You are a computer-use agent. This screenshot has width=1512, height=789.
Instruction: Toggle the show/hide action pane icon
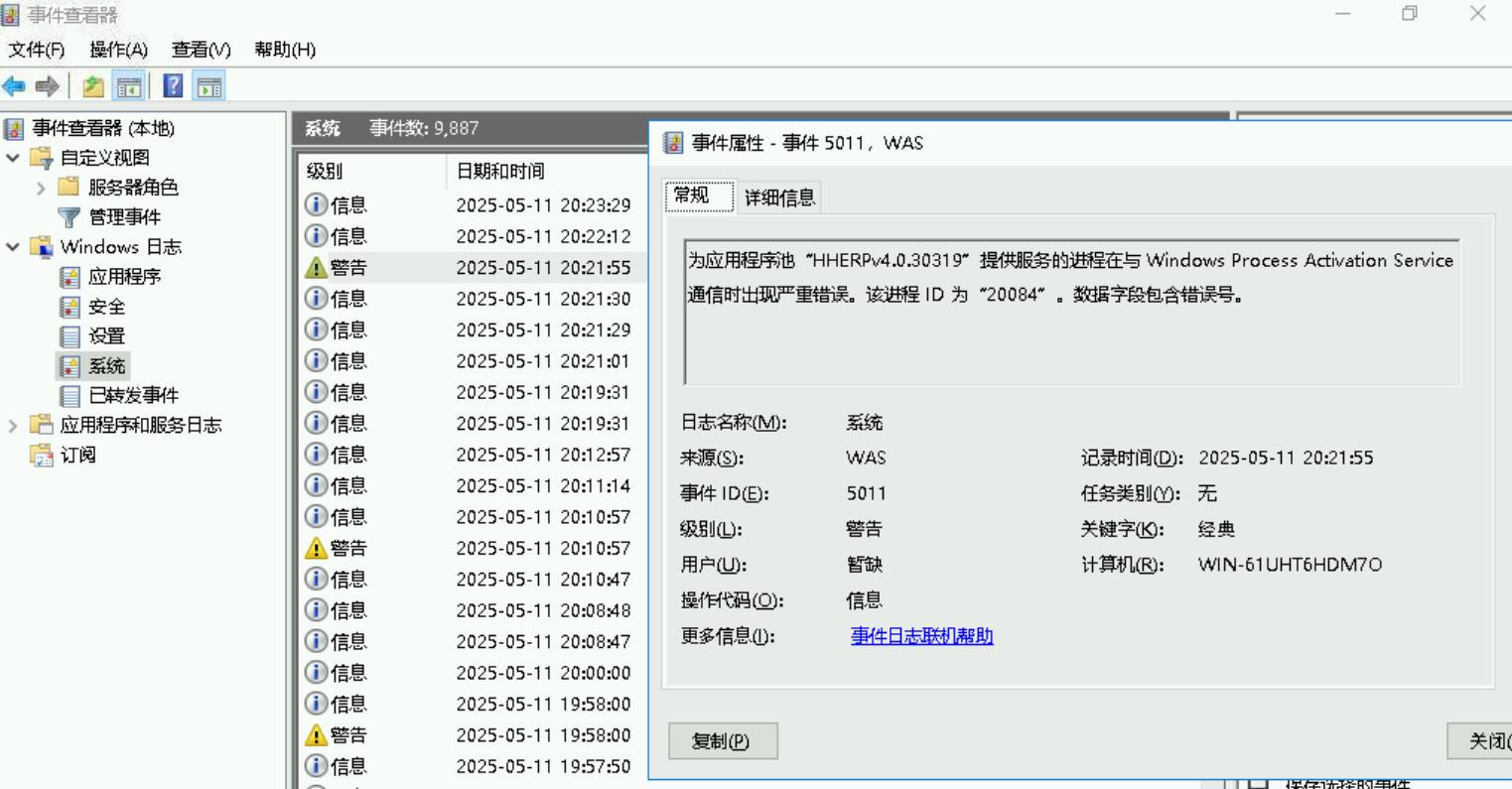(x=208, y=87)
